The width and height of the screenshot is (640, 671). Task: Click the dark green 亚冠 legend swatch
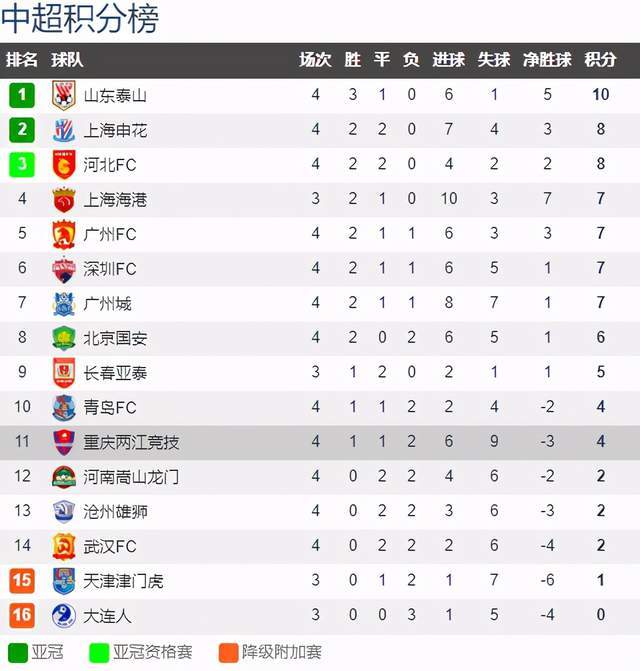18,653
